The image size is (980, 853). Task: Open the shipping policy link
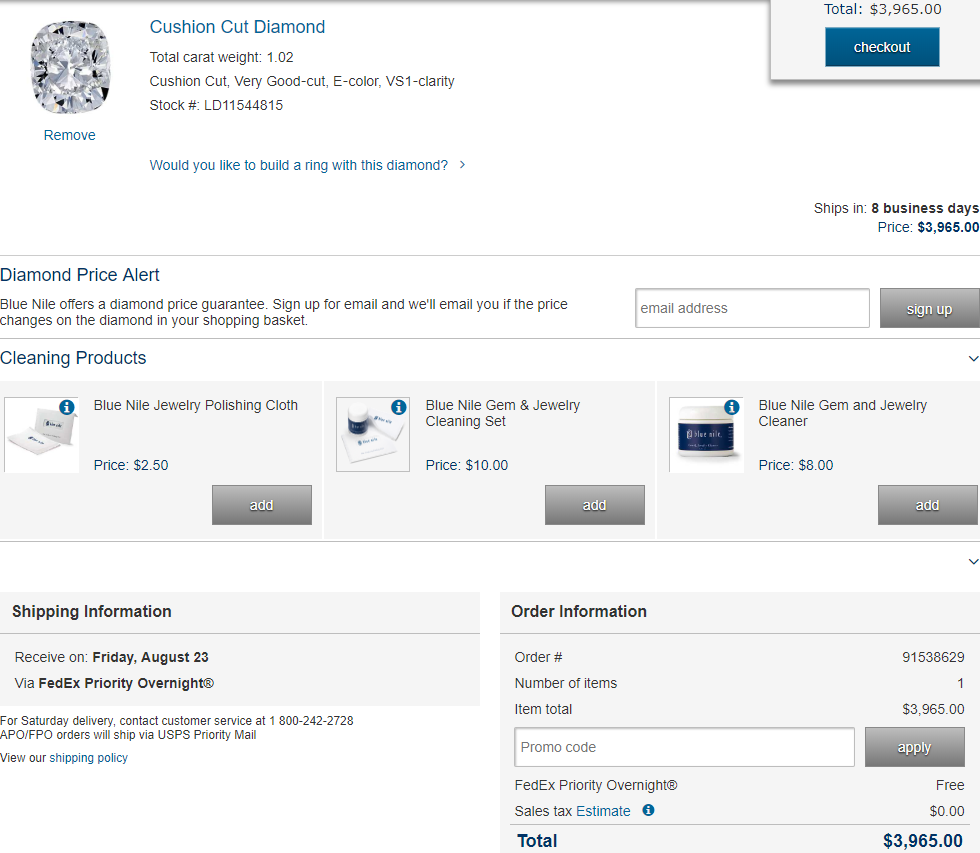(88, 758)
